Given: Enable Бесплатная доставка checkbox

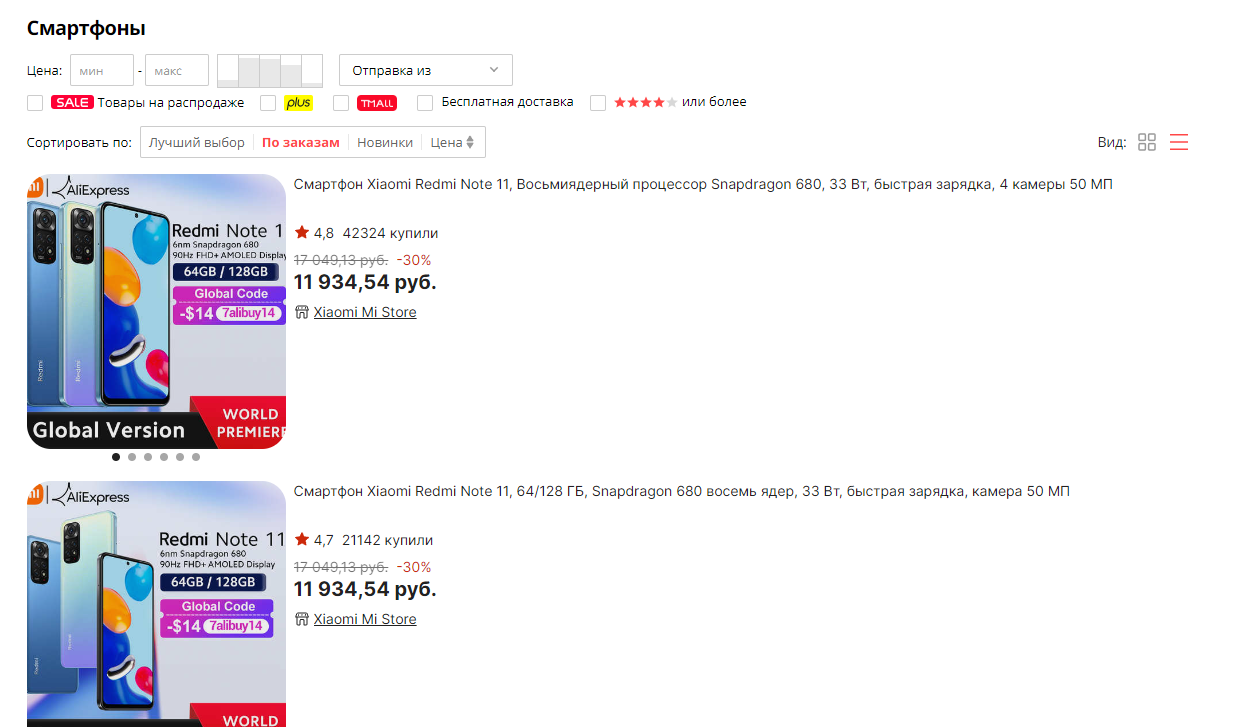Looking at the screenshot, I should click(x=425, y=103).
